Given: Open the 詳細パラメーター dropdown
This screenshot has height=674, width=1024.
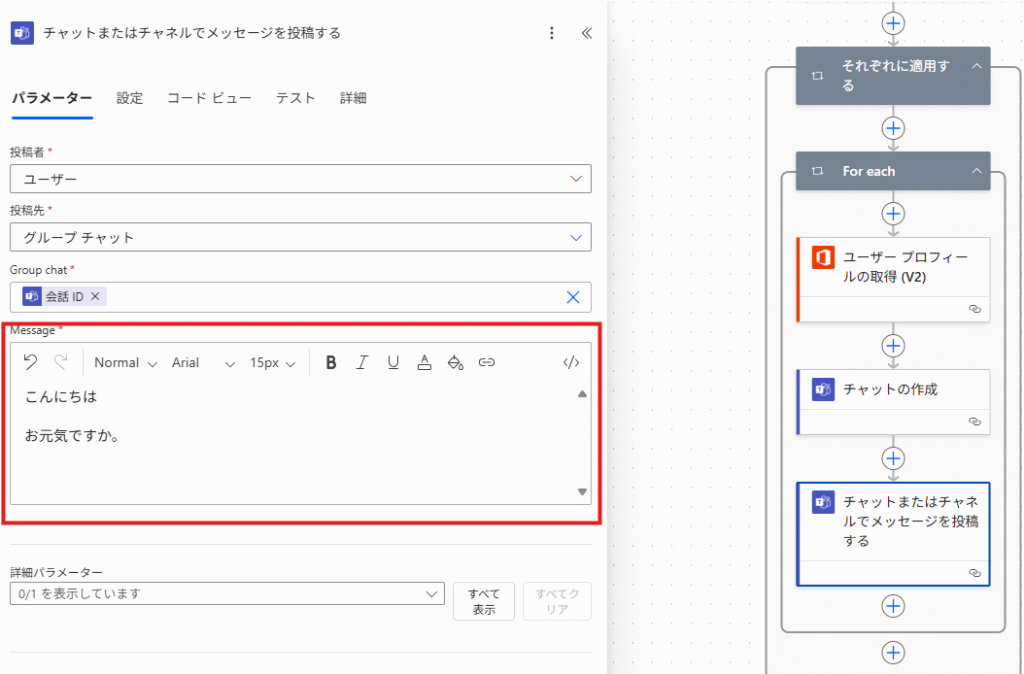Looking at the screenshot, I should (x=227, y=594).
